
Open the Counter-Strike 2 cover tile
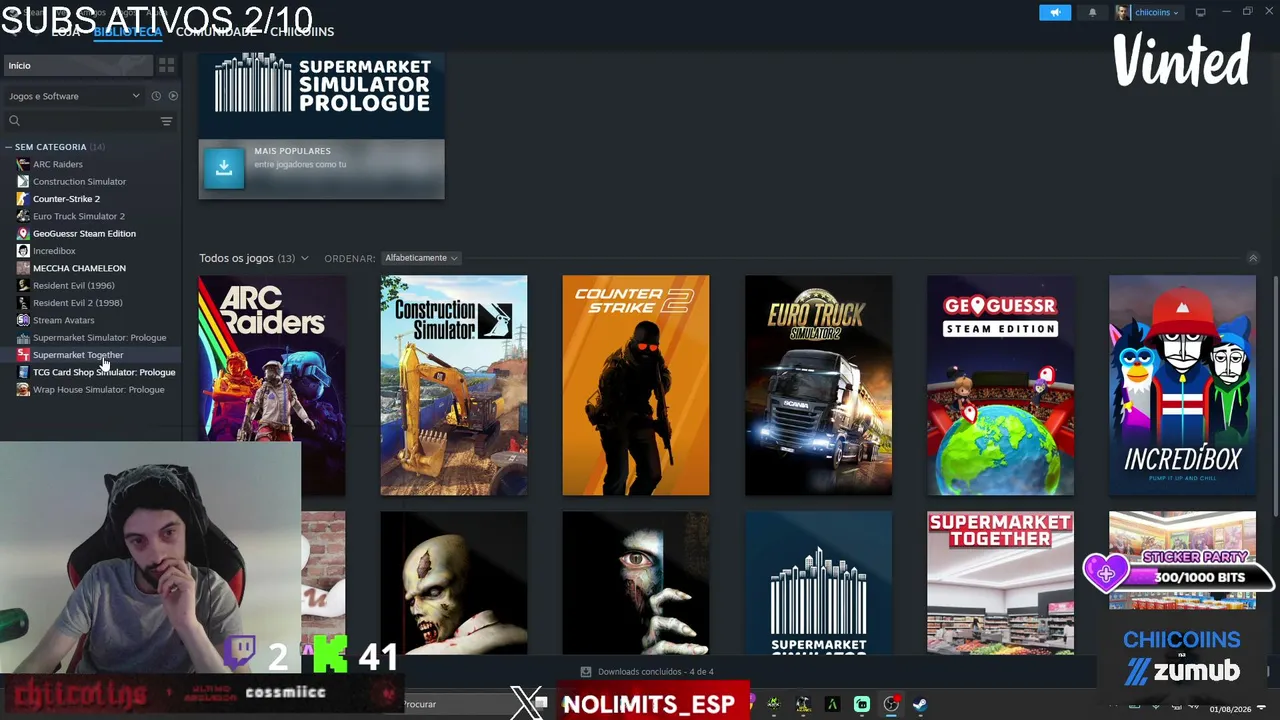click(x=636, y=385)
